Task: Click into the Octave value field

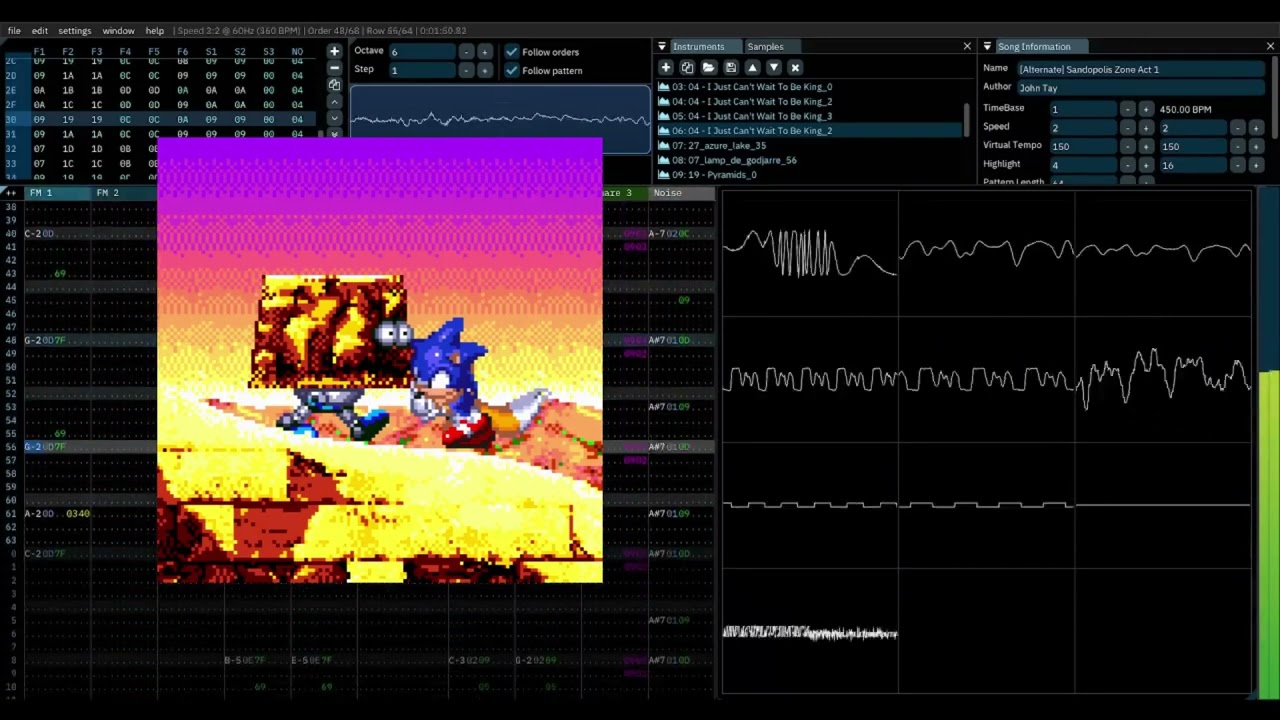Action: pos(422,51)
